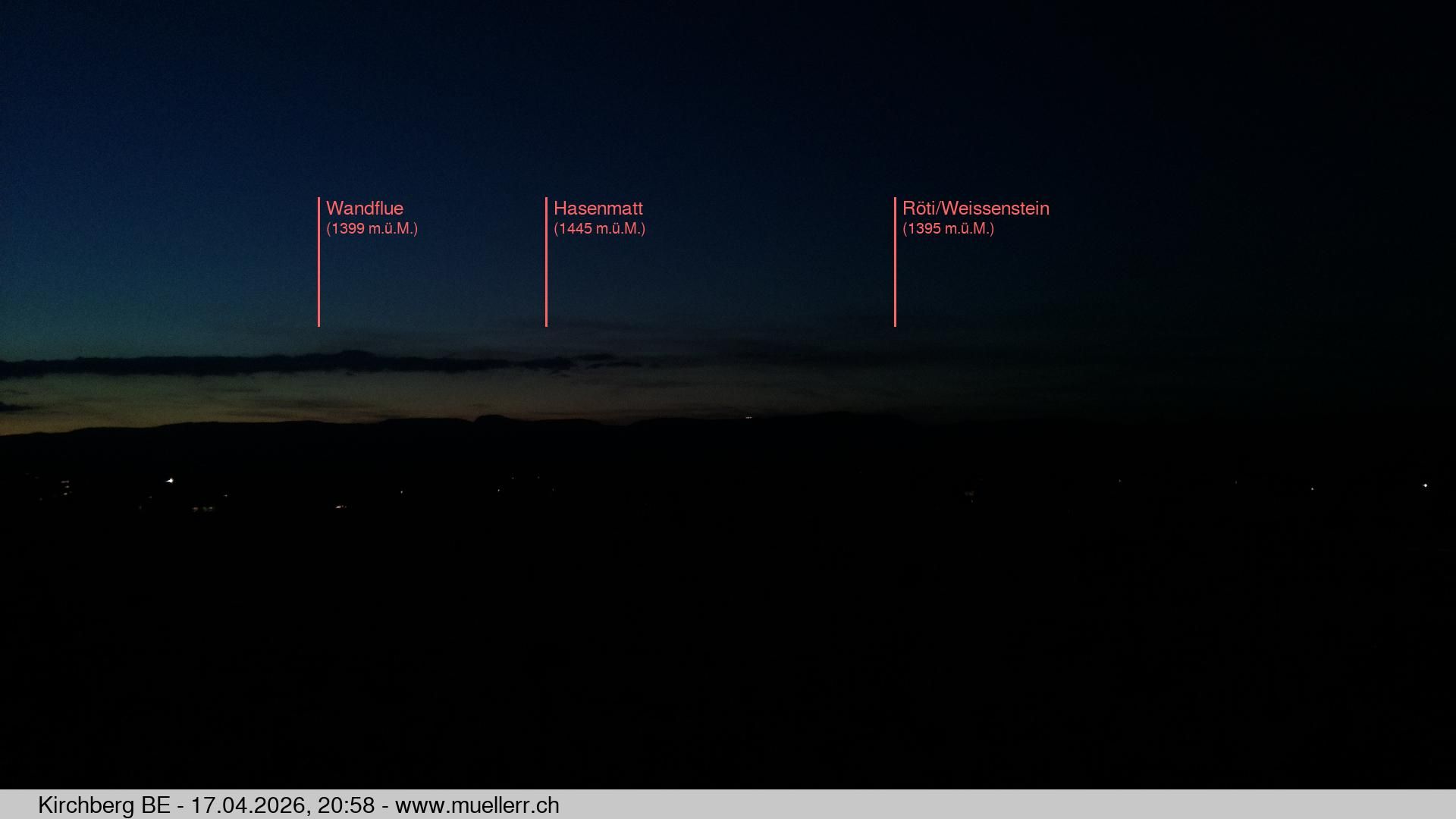Click the red marker line beside Röti/Weissenstein
1456x819 pixels.
tap(895, 281)
